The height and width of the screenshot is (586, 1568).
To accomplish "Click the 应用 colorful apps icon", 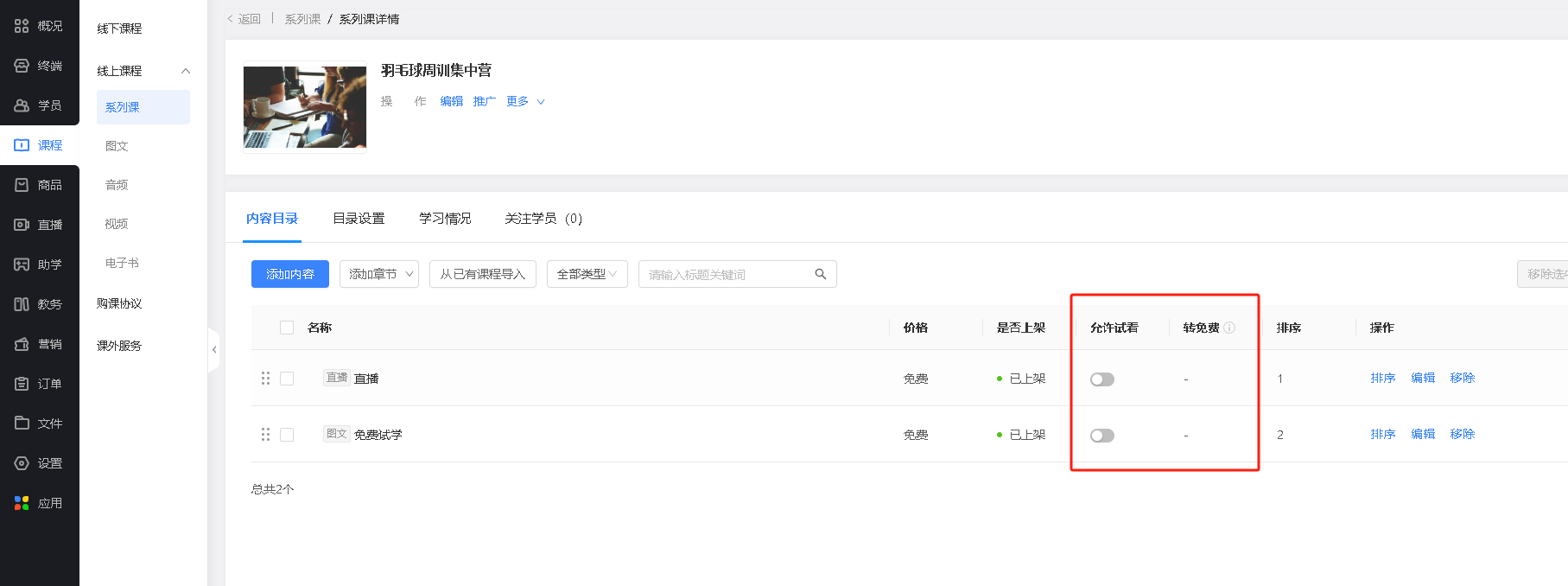I will tap(22, 503).
